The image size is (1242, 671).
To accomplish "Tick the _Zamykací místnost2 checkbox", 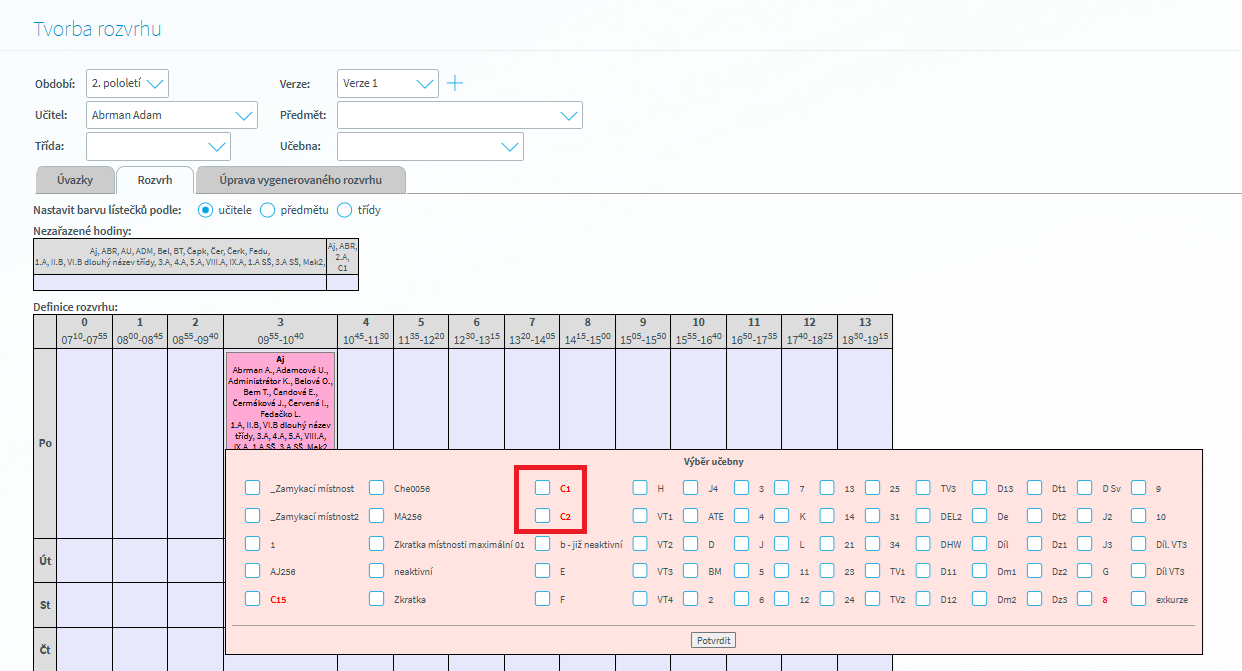I will [252, 516].
